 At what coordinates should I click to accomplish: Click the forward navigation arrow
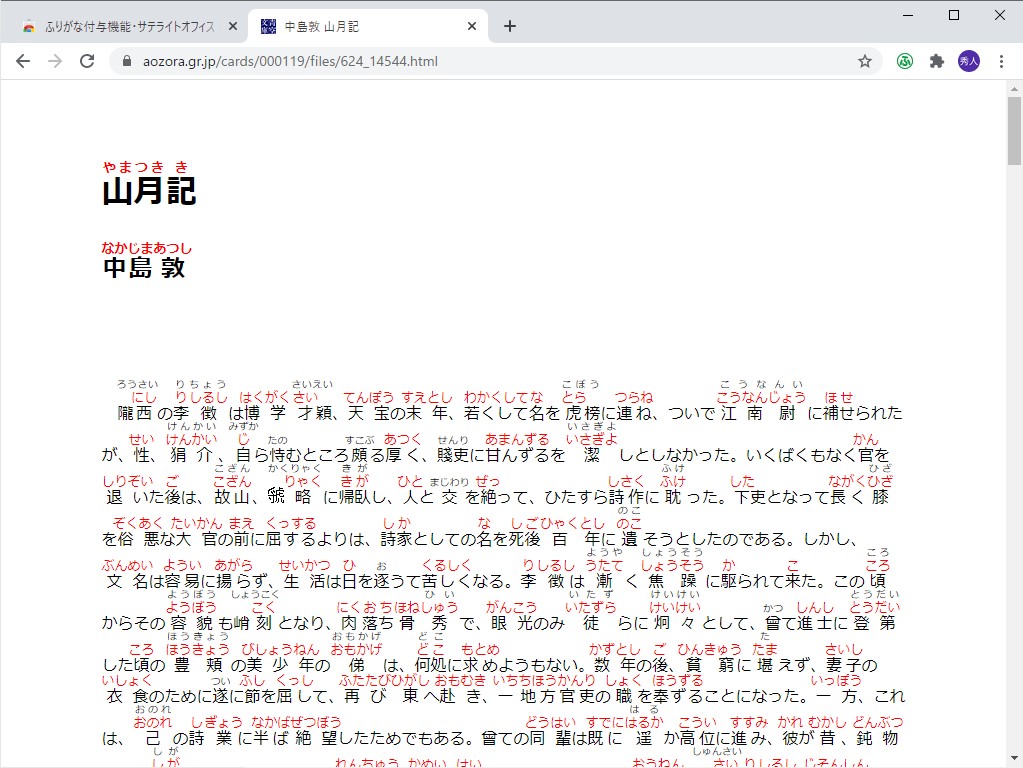pos(55,60)
